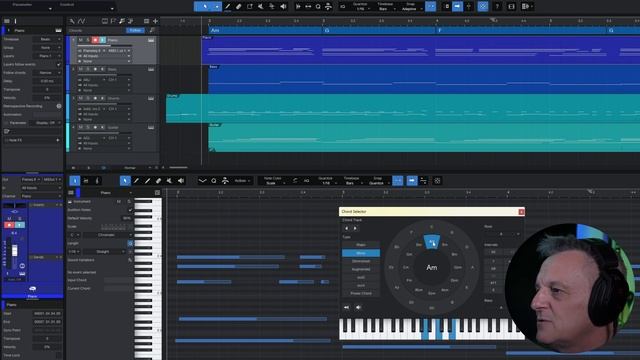Open the drum editor view icon in the editor toolbar
The height and width of the screenshot is (360, 640).
(86, 181)
